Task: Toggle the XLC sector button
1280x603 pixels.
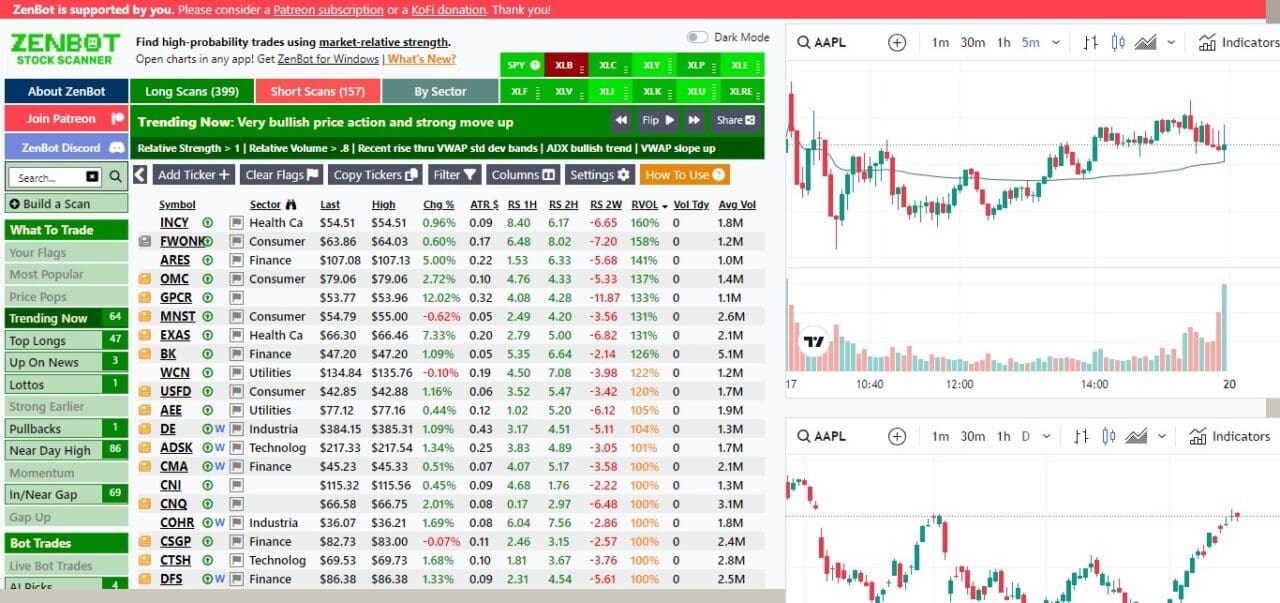Action: [610, 65]
